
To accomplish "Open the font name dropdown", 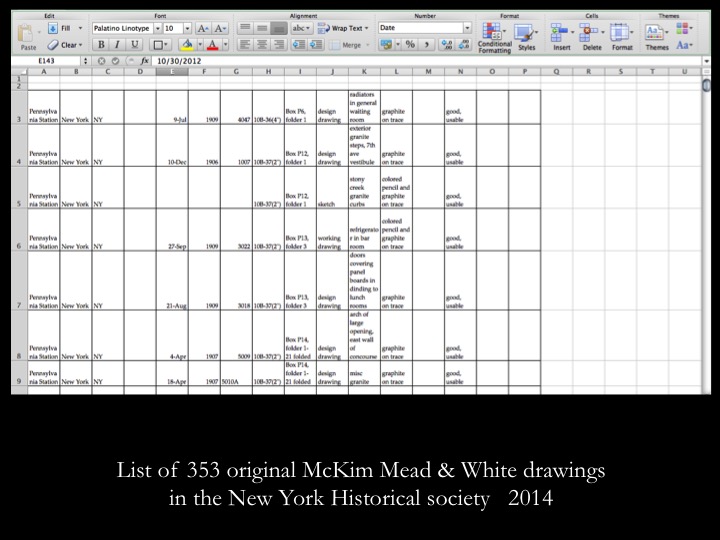I will [x=158, y=28].
